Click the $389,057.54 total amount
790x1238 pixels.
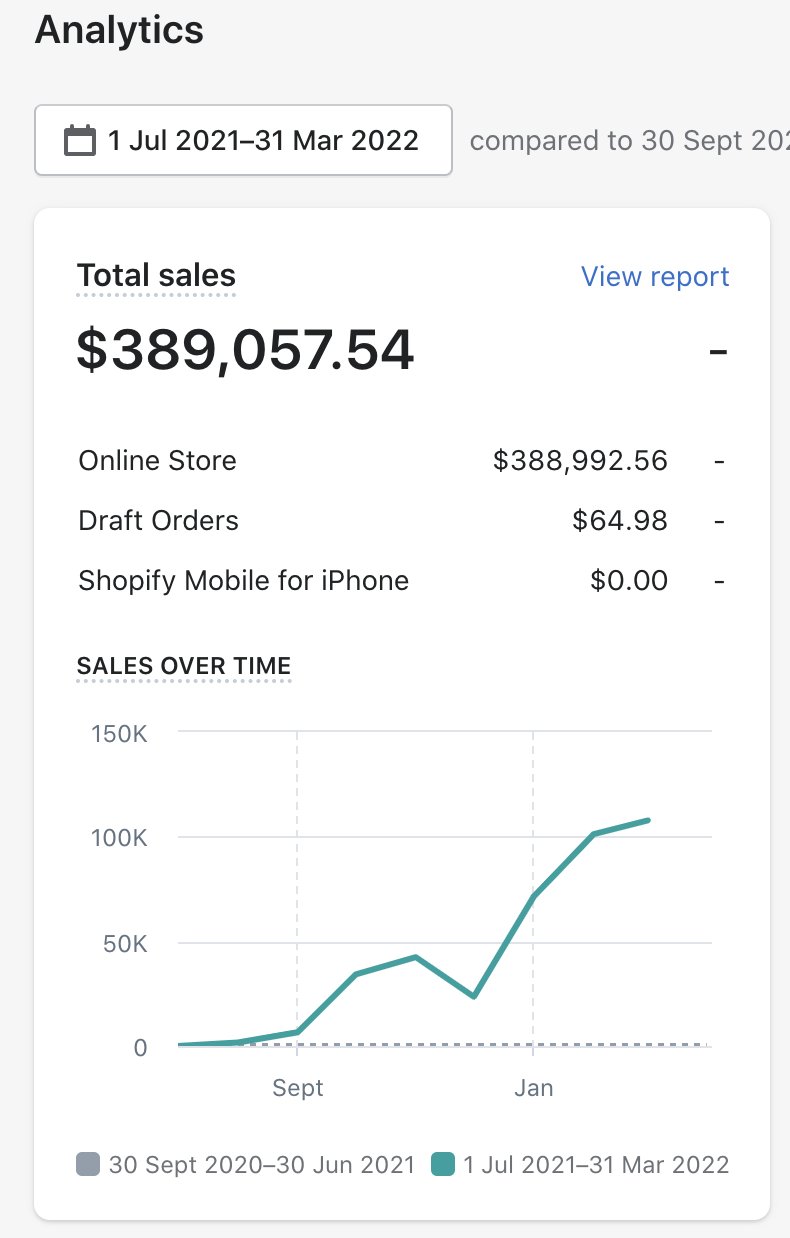click(x=245, y=350)
